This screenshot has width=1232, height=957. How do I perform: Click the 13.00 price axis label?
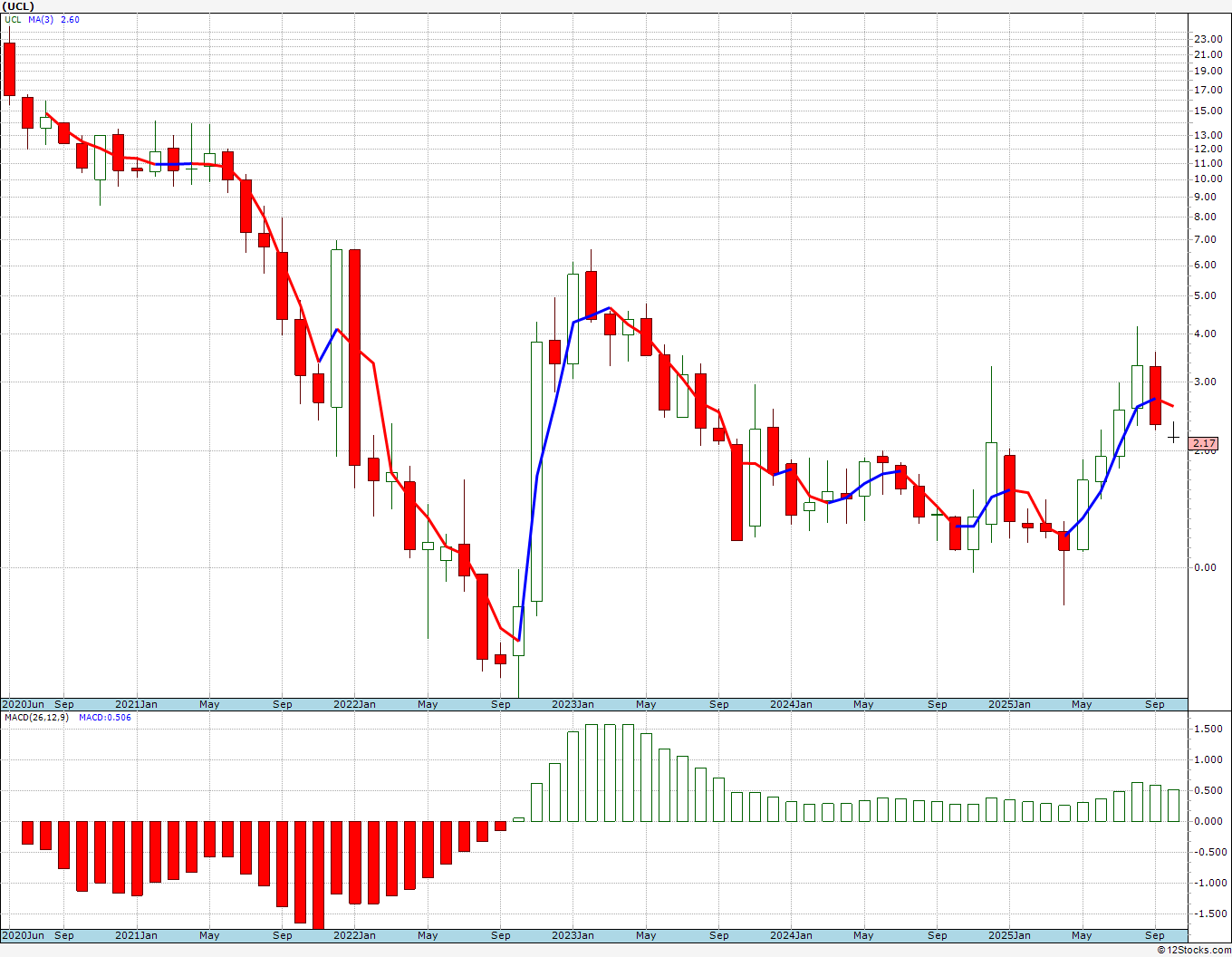coord(1208,135)
